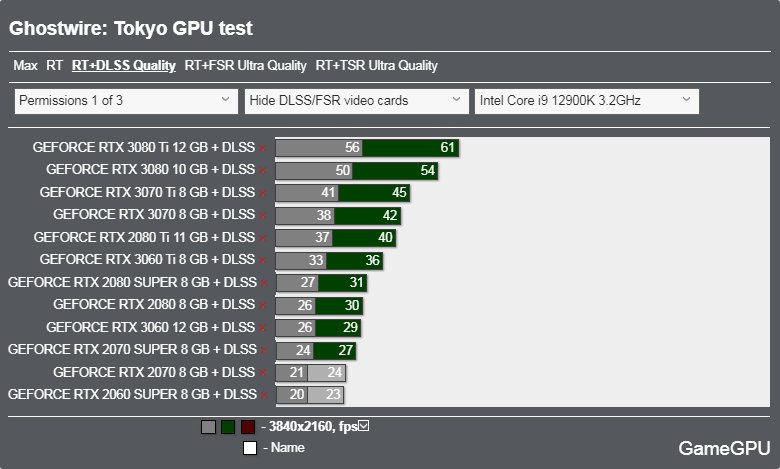The width and height of the screenshot is (780, 469).
Task: Click GEFORCE RTX 3080 Ti 12 GB + DLSS label
Action: coord(144,147)
